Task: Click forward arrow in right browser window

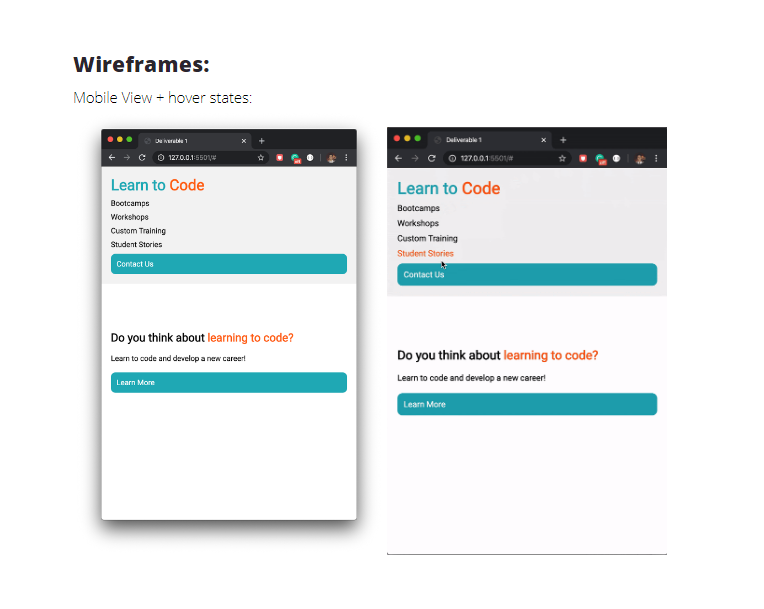Action: 415,158
